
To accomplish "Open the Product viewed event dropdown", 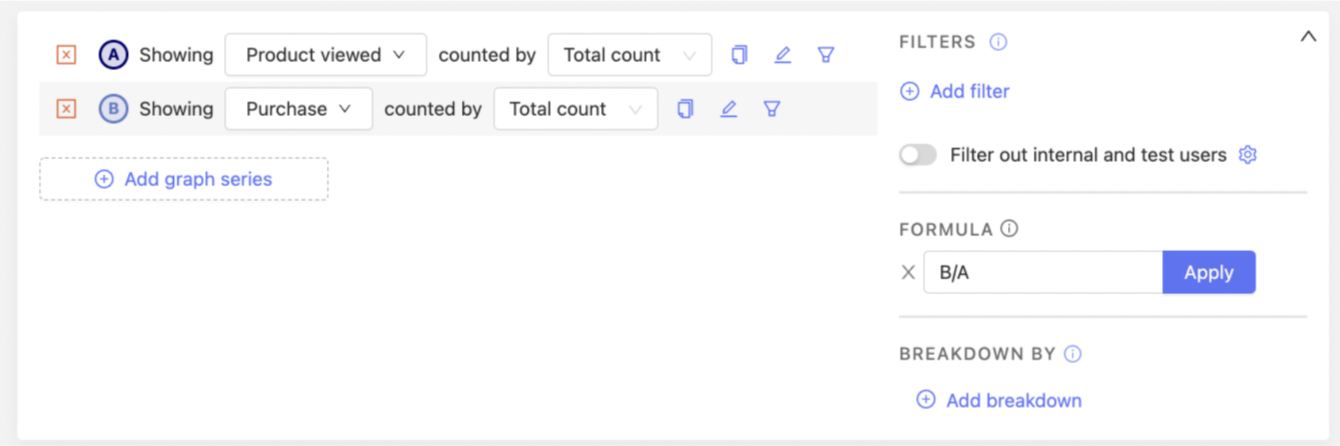I will 325,55.
